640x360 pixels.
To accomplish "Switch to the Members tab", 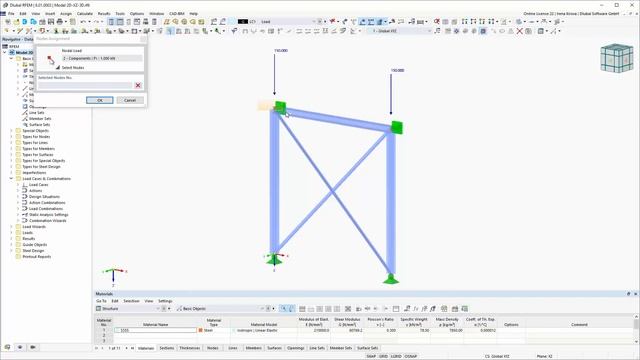I will coord(253,348).
